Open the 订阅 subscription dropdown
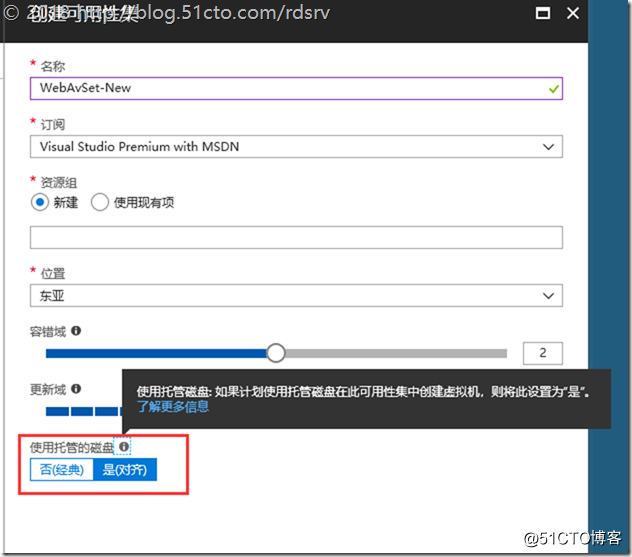 point(296,146)
